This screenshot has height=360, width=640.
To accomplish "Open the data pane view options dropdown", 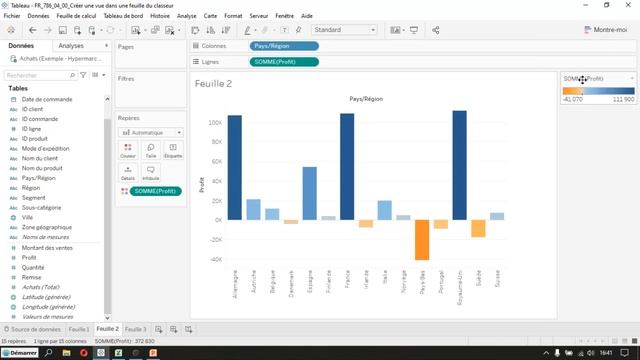I will tap(99, 75).
